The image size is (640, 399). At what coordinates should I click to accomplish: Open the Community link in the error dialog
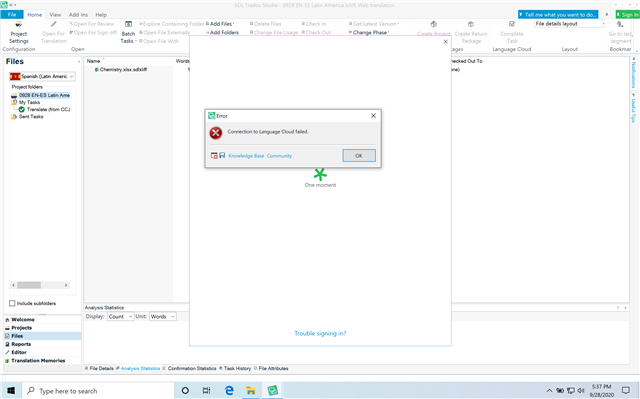(x=279, y=156)
